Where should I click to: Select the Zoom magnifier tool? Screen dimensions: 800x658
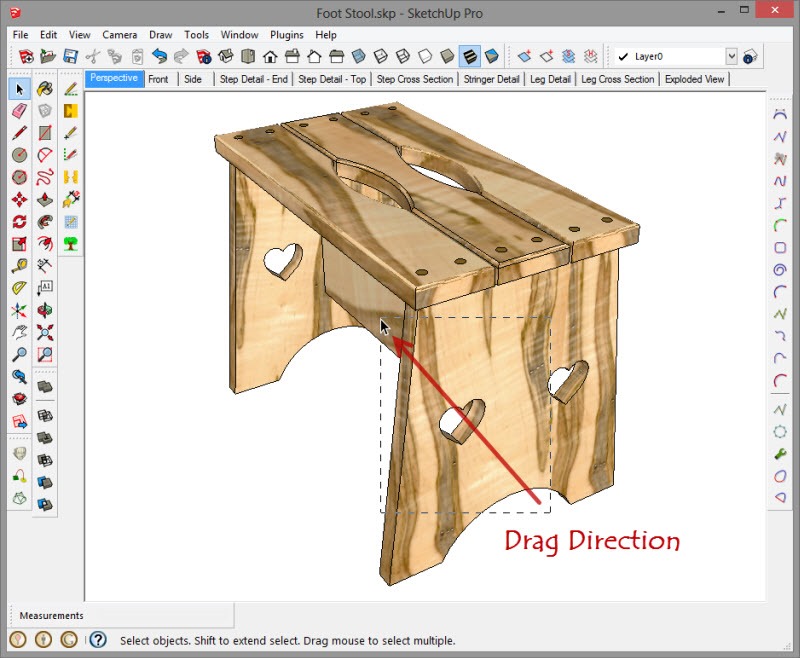click(19, 354)
